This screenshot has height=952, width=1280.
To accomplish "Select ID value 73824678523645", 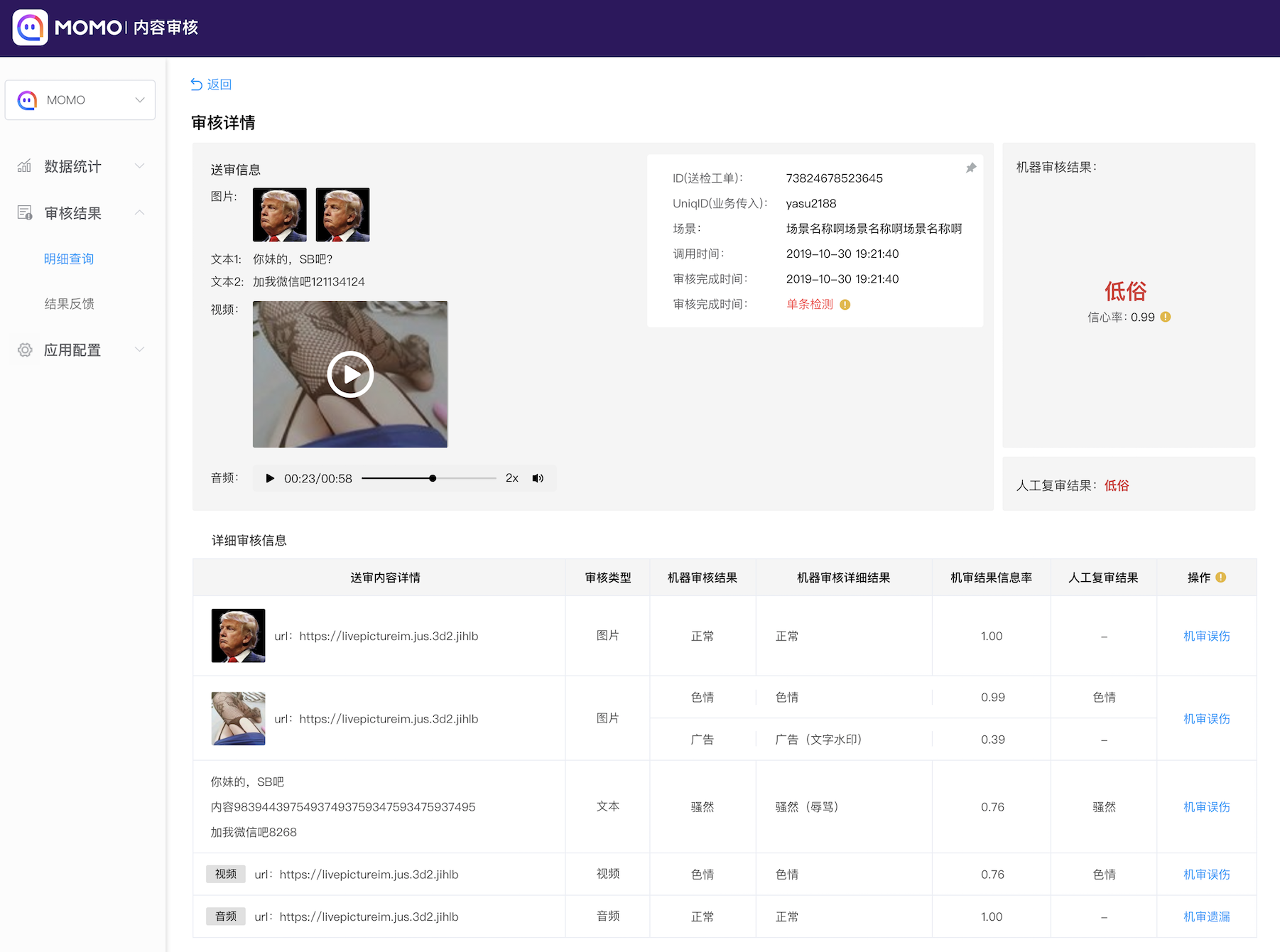I will pyautogui.click(x=835, y=178).
